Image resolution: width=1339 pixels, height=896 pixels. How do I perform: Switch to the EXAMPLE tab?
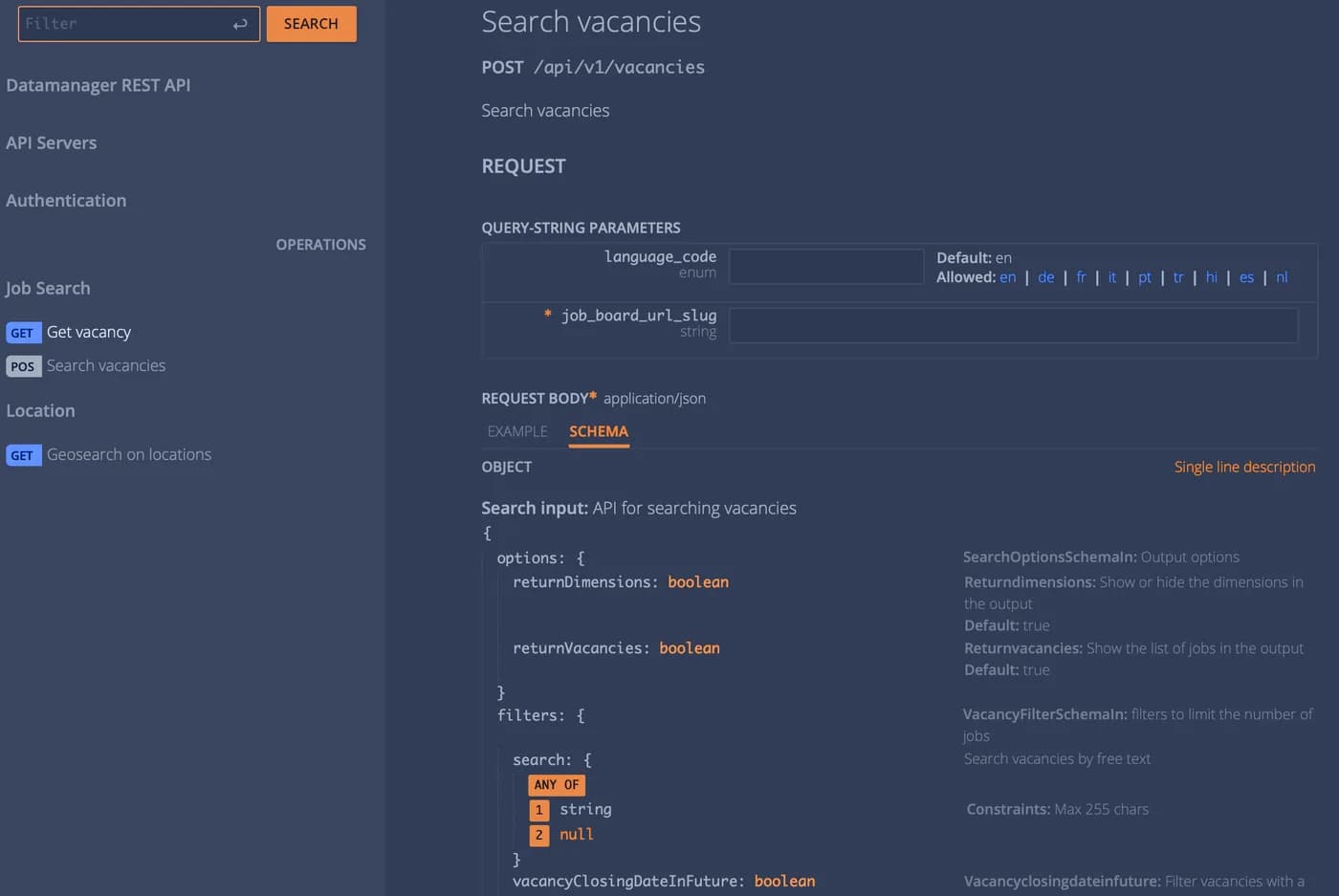point(517,431)
